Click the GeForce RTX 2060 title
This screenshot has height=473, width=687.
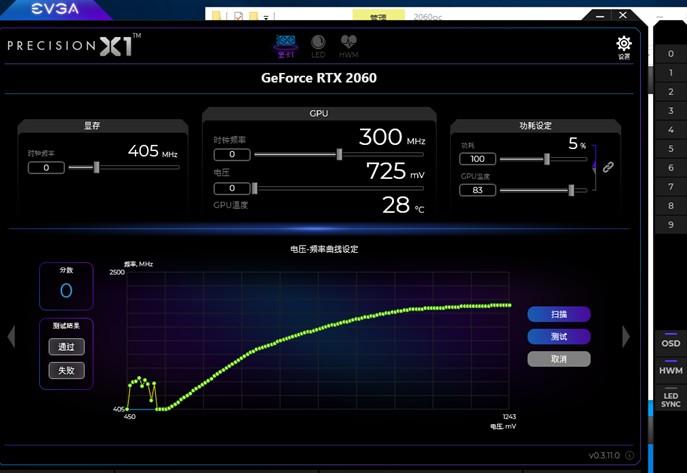pyautogui.click(x=319, y=78)
